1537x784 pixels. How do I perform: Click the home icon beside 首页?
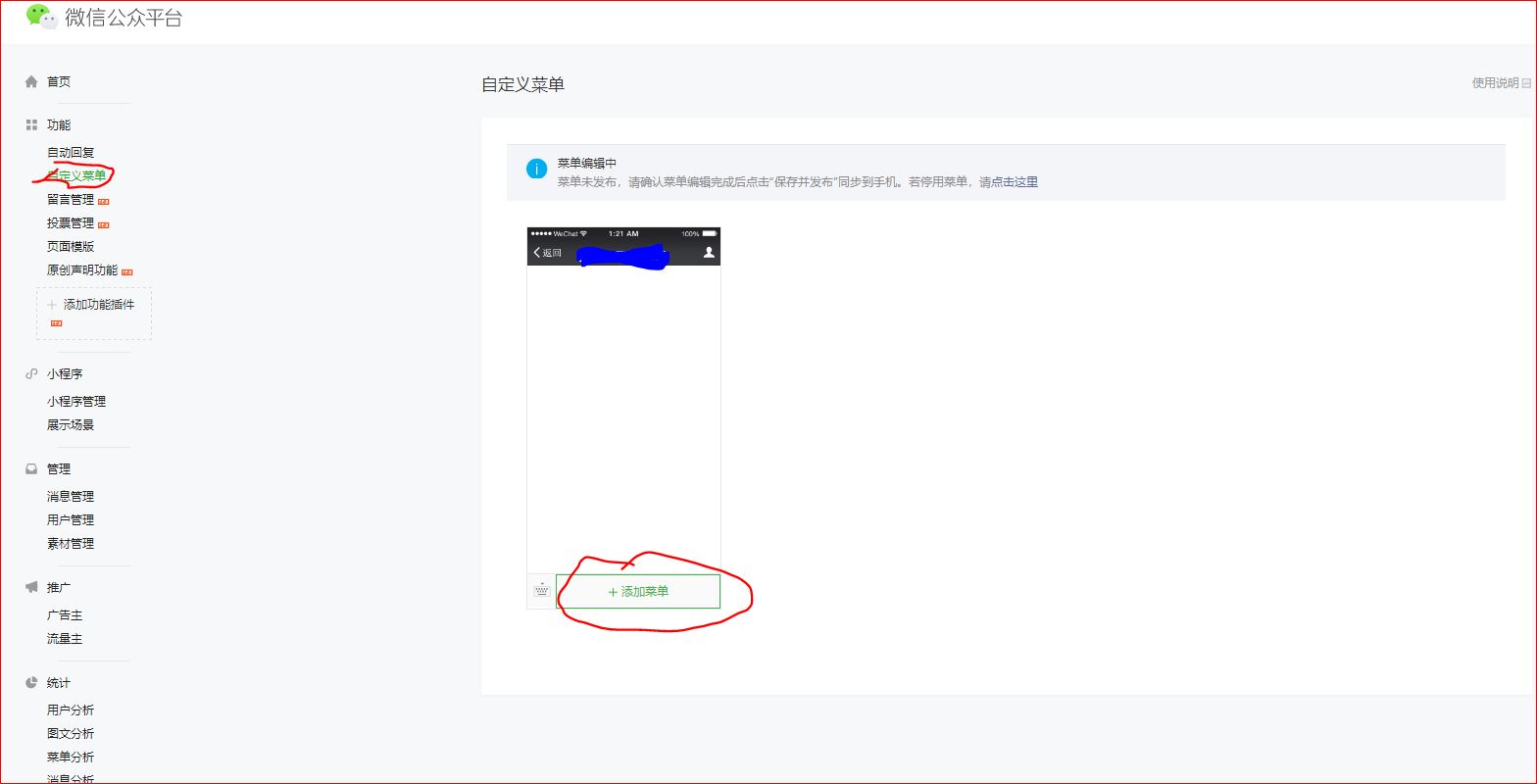31,82
